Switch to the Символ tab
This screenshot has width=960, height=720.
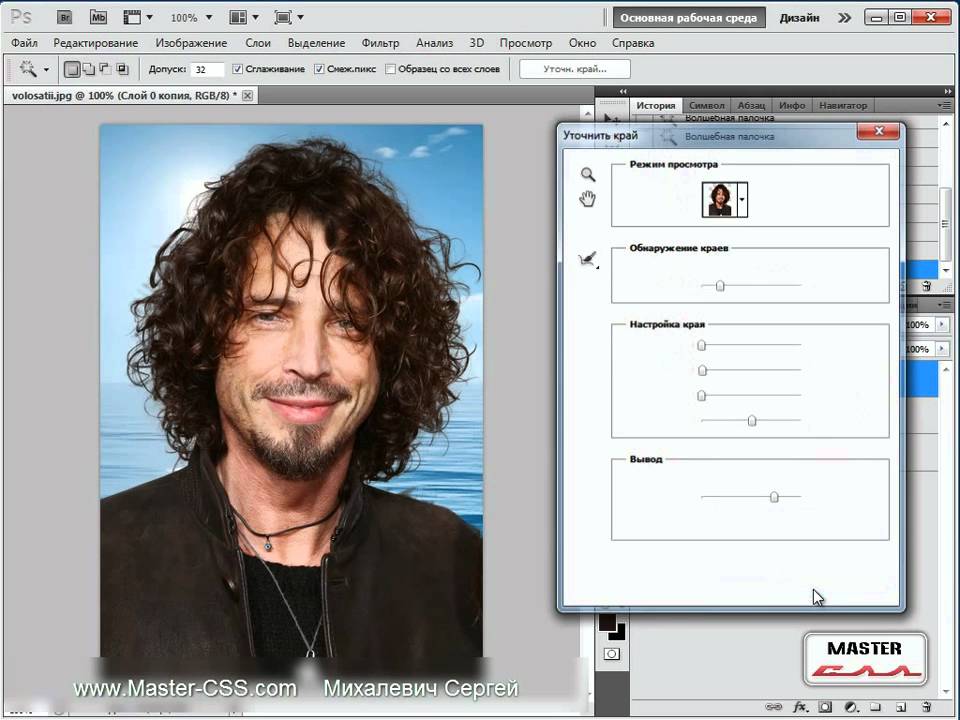coord(707,105)
